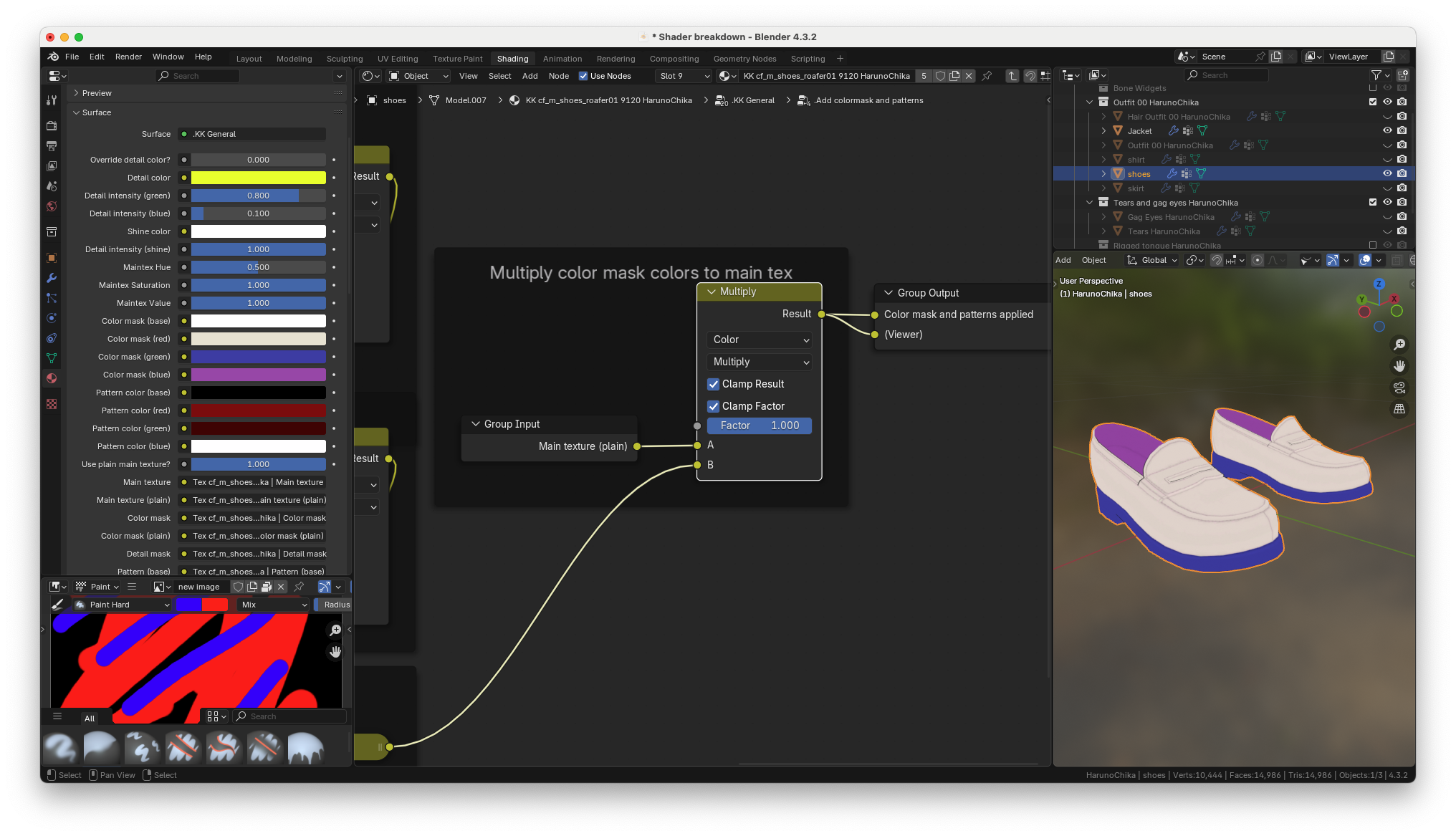Click the pin icon in node editor header
Screen dimensions: 1456x836
[x=987, y=76]
